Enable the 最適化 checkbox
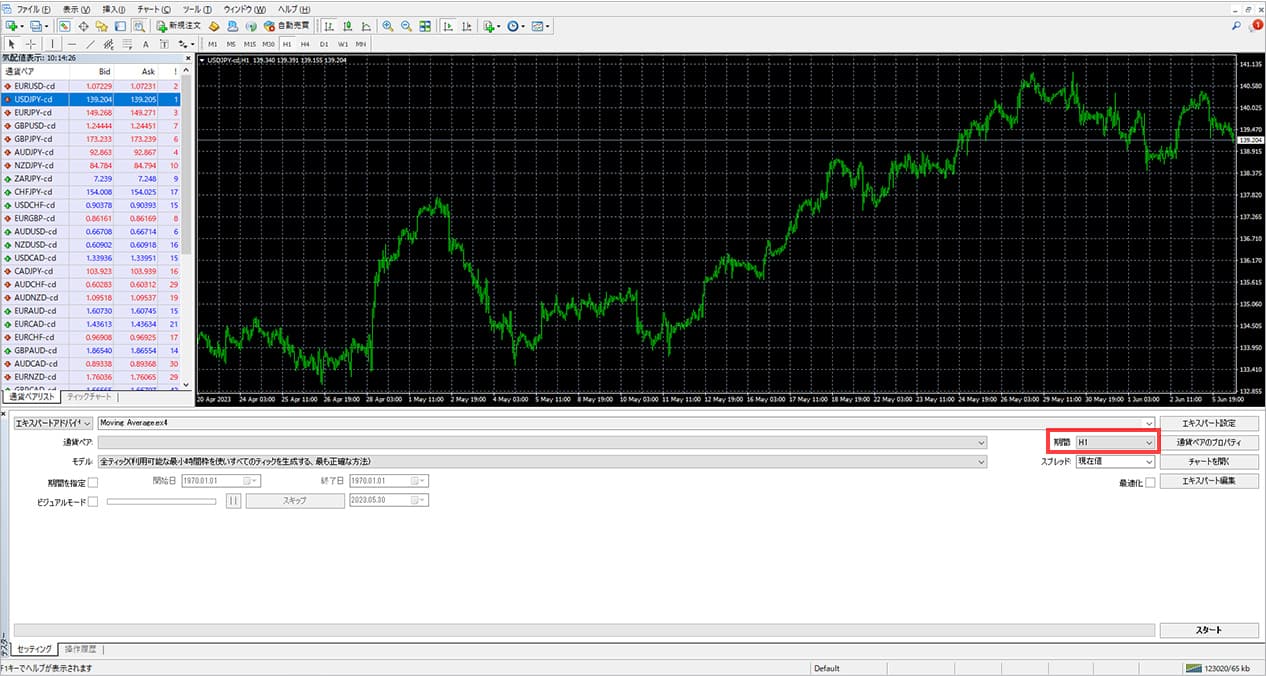1266x676 pixels. [1150, 483]
